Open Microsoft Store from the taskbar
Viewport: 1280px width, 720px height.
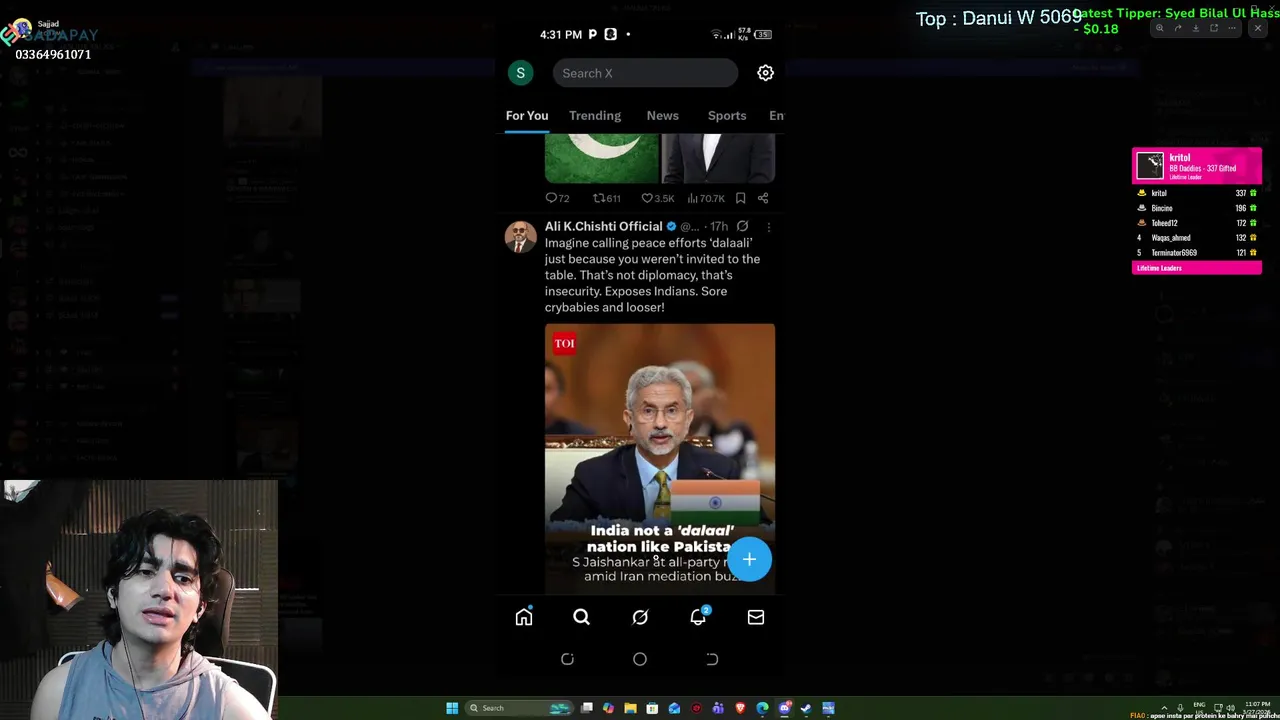point(652,708)
